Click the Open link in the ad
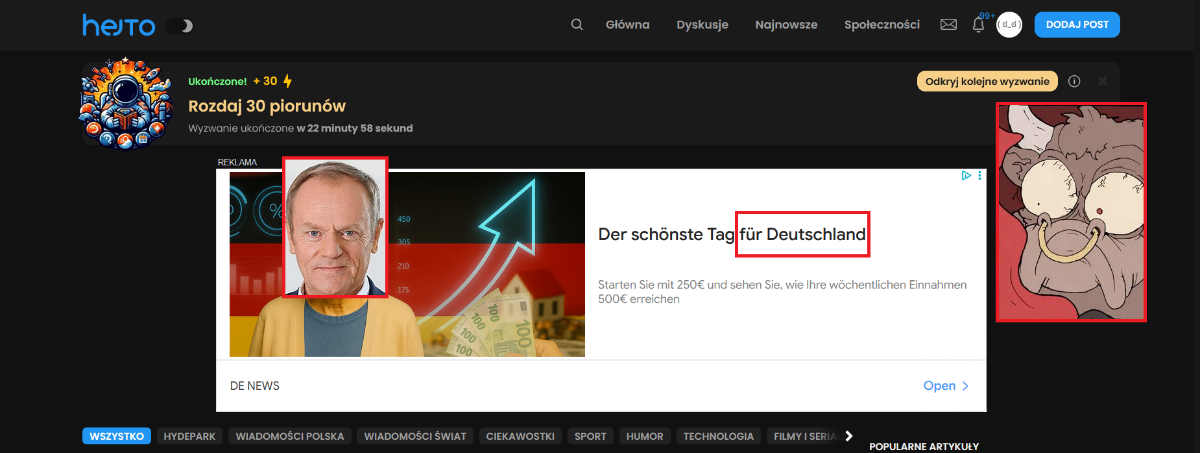This screenshot has width=1200, height=453. coord(946,386)
